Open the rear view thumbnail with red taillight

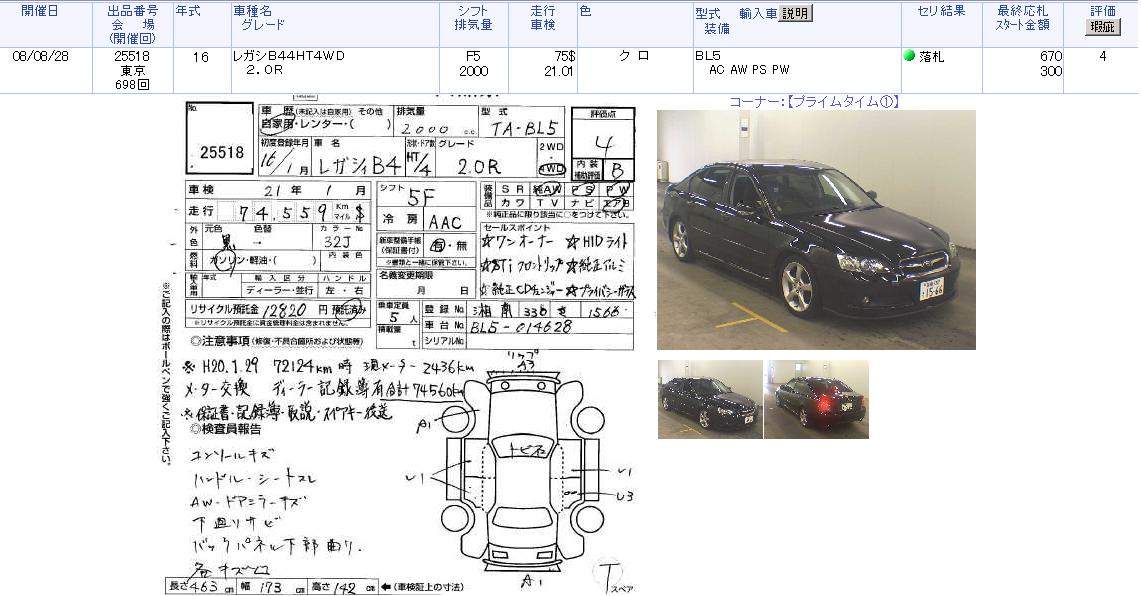coord(816,400)
